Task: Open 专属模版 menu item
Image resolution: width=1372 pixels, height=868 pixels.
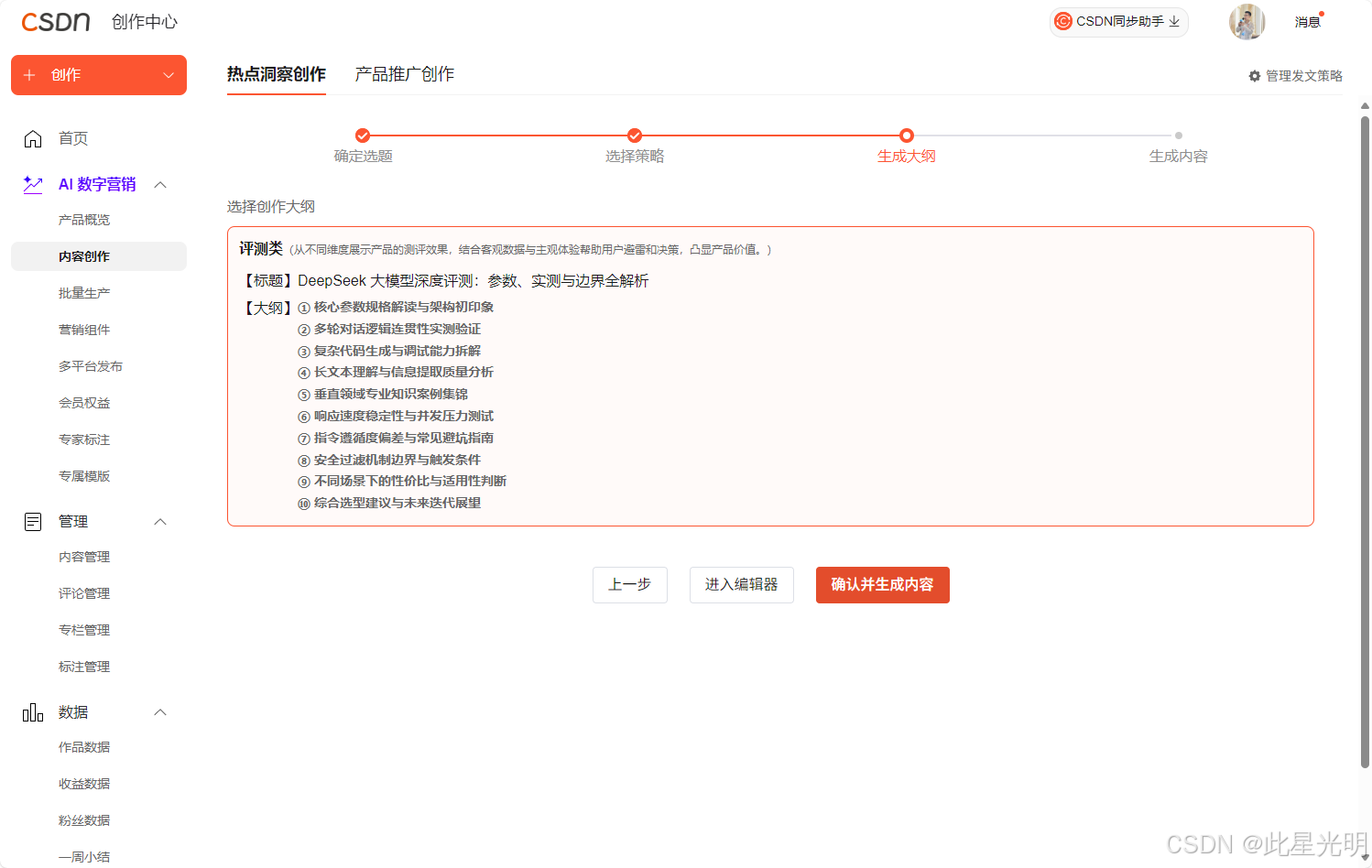Action: [x=84, y=476]
